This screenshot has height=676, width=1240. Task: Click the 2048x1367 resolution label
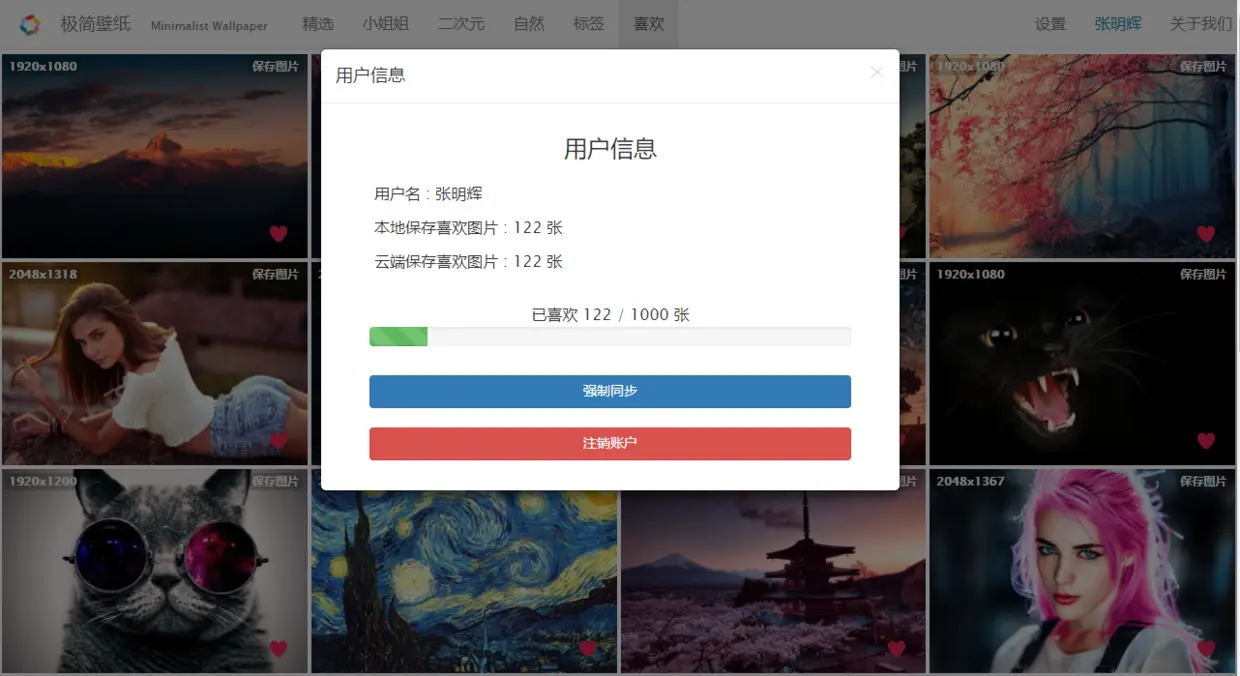(971, 481)
